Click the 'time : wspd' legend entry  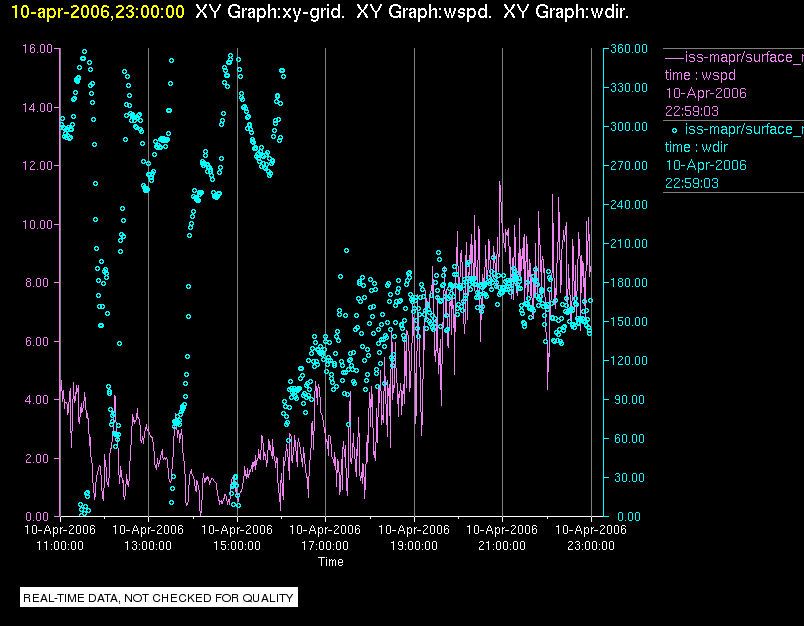[698, 75]
